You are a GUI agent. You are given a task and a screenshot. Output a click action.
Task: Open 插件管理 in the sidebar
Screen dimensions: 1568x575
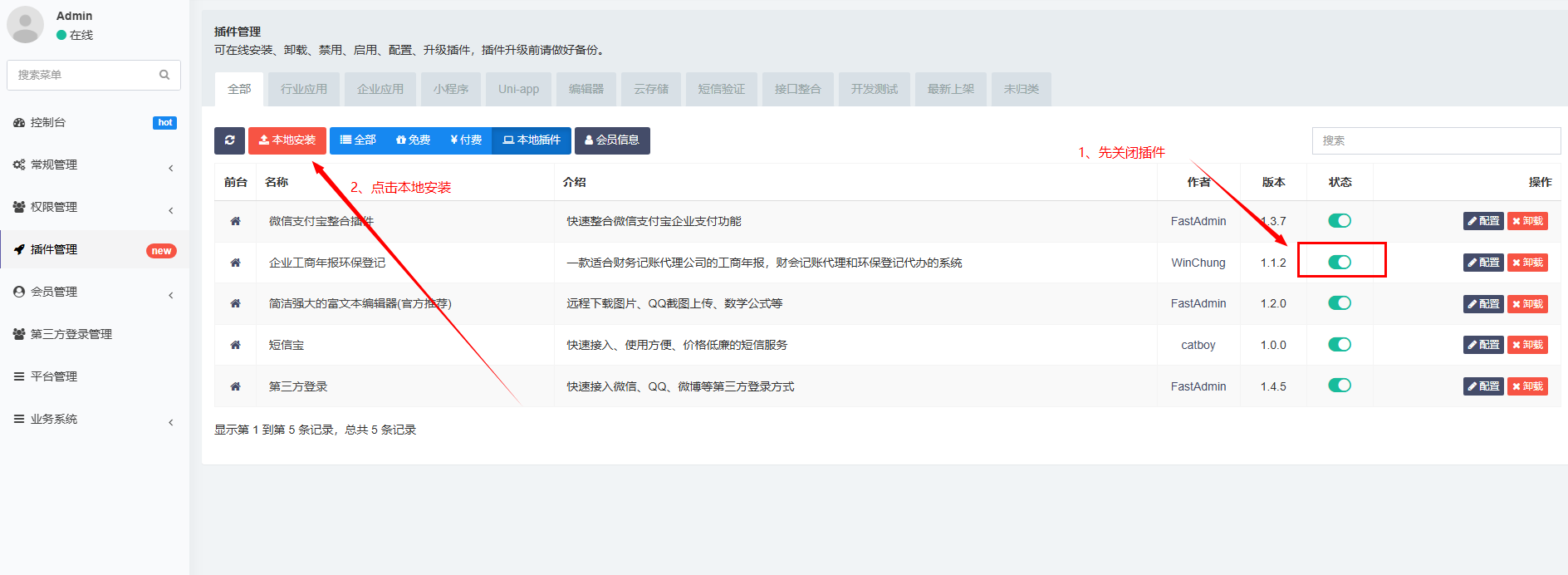(95, 249)
